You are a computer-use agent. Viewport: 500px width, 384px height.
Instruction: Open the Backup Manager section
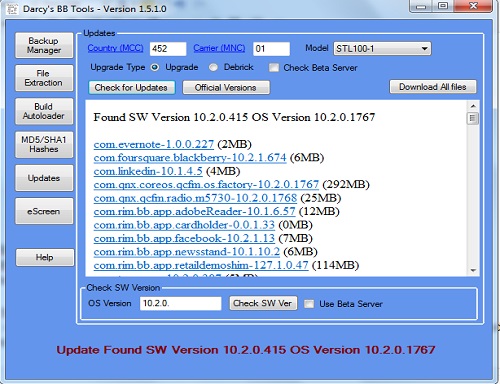click(x=44, y=45)
